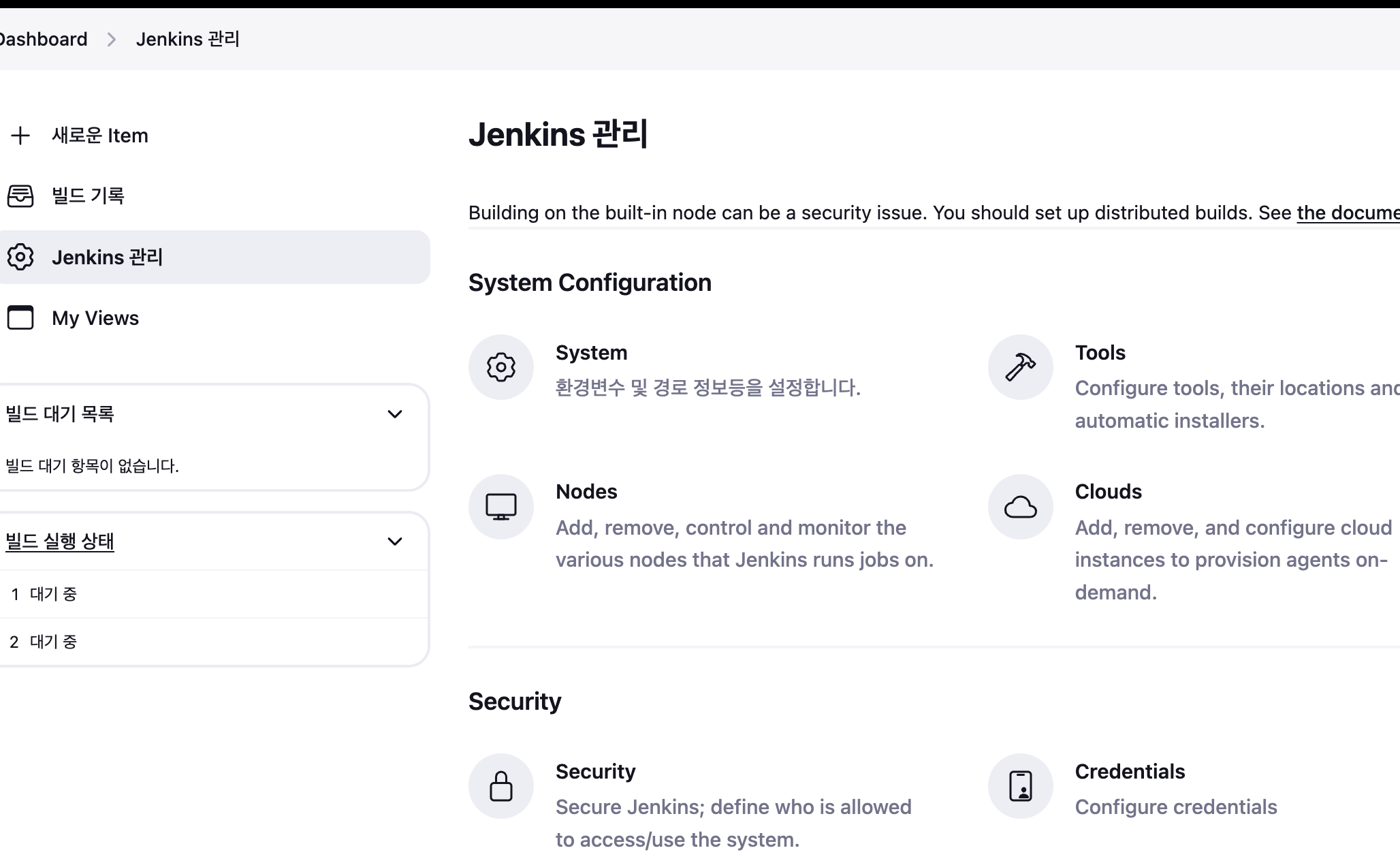Open System configuration title
This screenshot has width=1400, height=861.
pos(592,353)
